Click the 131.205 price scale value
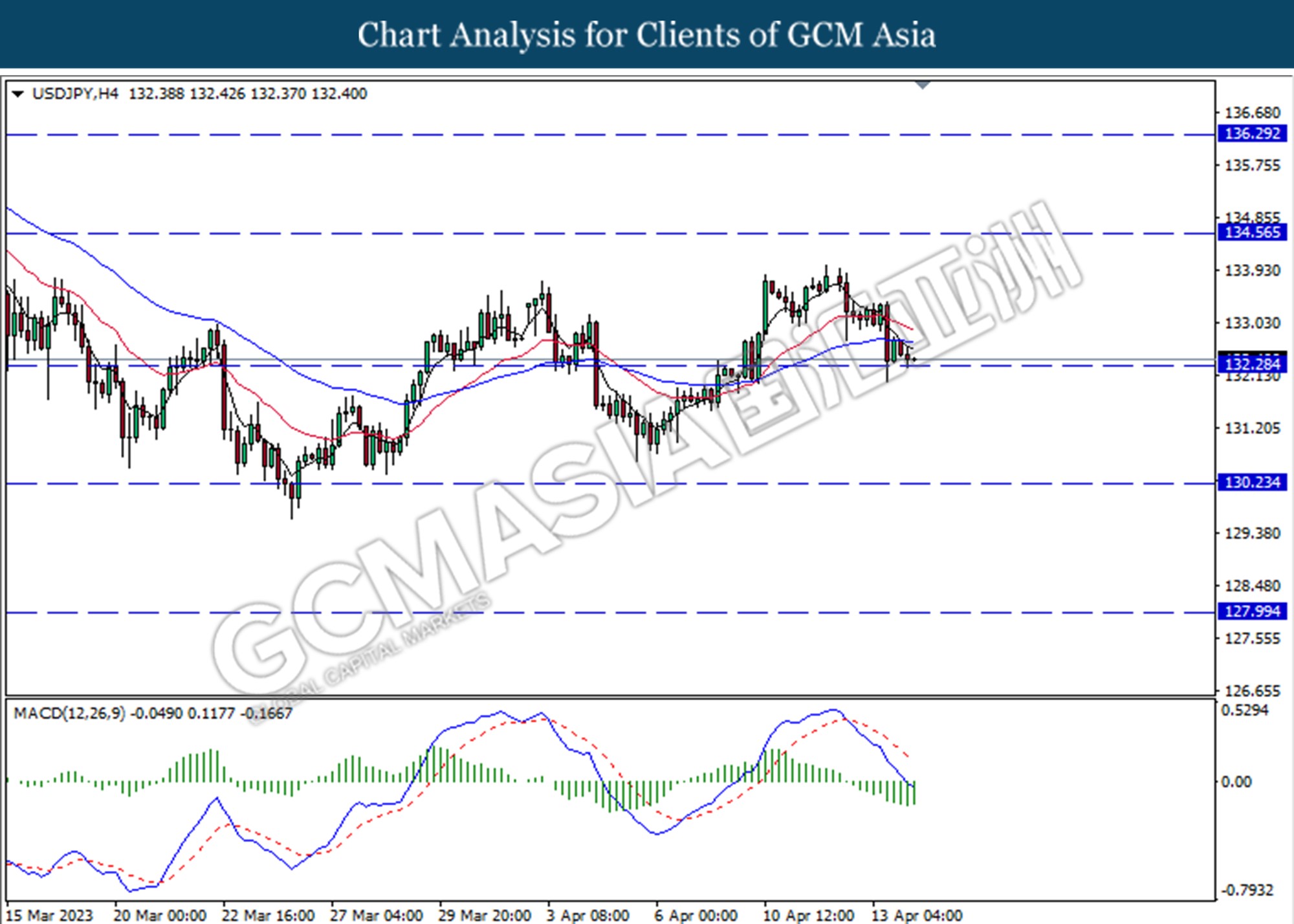 [1252, 428]
